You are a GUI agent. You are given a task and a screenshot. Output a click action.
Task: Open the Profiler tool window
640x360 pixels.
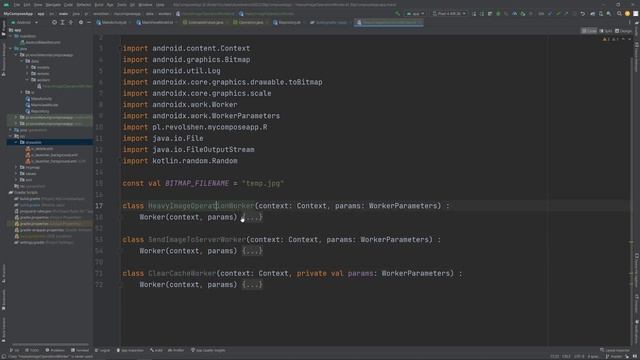coord(176,350)
